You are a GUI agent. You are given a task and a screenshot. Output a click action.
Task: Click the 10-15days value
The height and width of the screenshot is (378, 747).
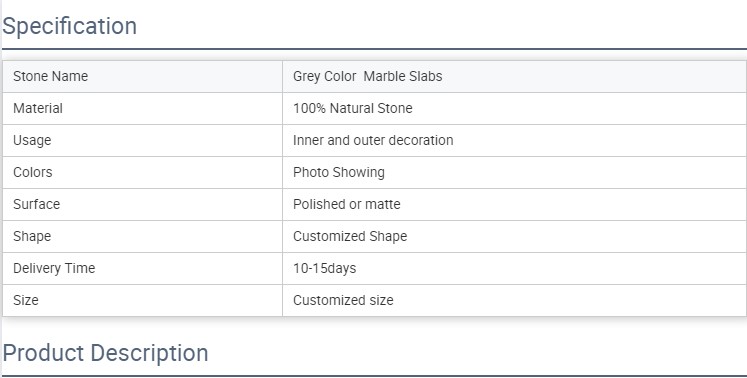coord(324,268)
